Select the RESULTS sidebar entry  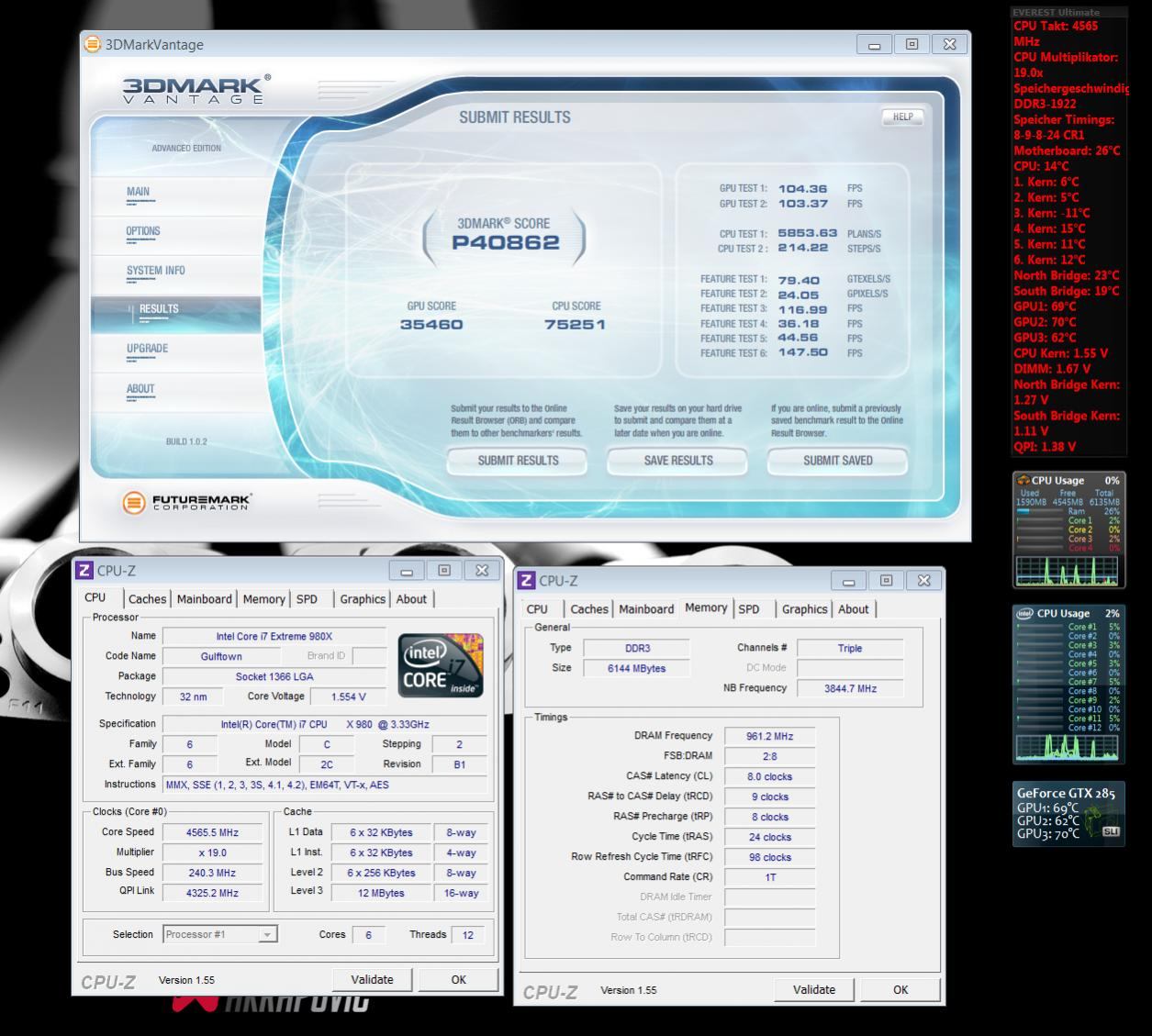[x=175, y=315]
